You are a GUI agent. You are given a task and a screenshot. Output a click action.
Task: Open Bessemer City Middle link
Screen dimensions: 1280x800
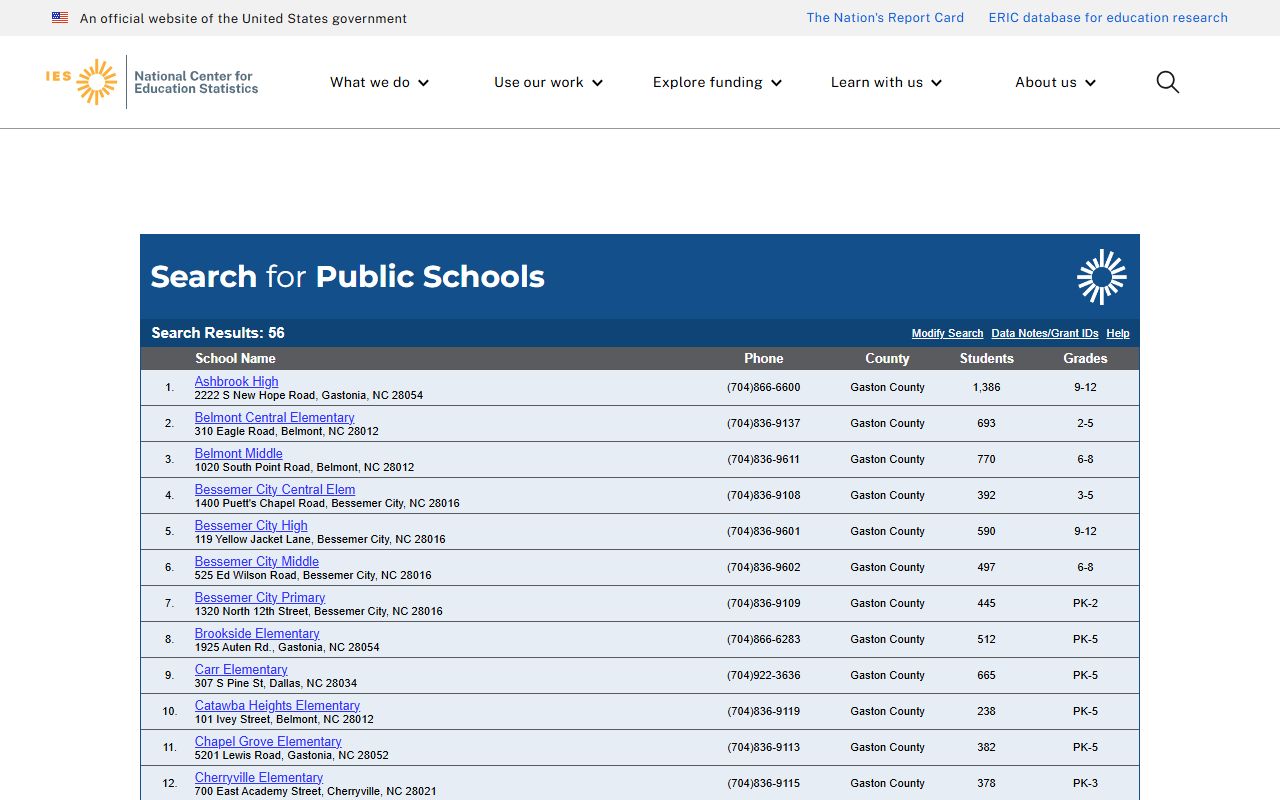tap(257, 561)
